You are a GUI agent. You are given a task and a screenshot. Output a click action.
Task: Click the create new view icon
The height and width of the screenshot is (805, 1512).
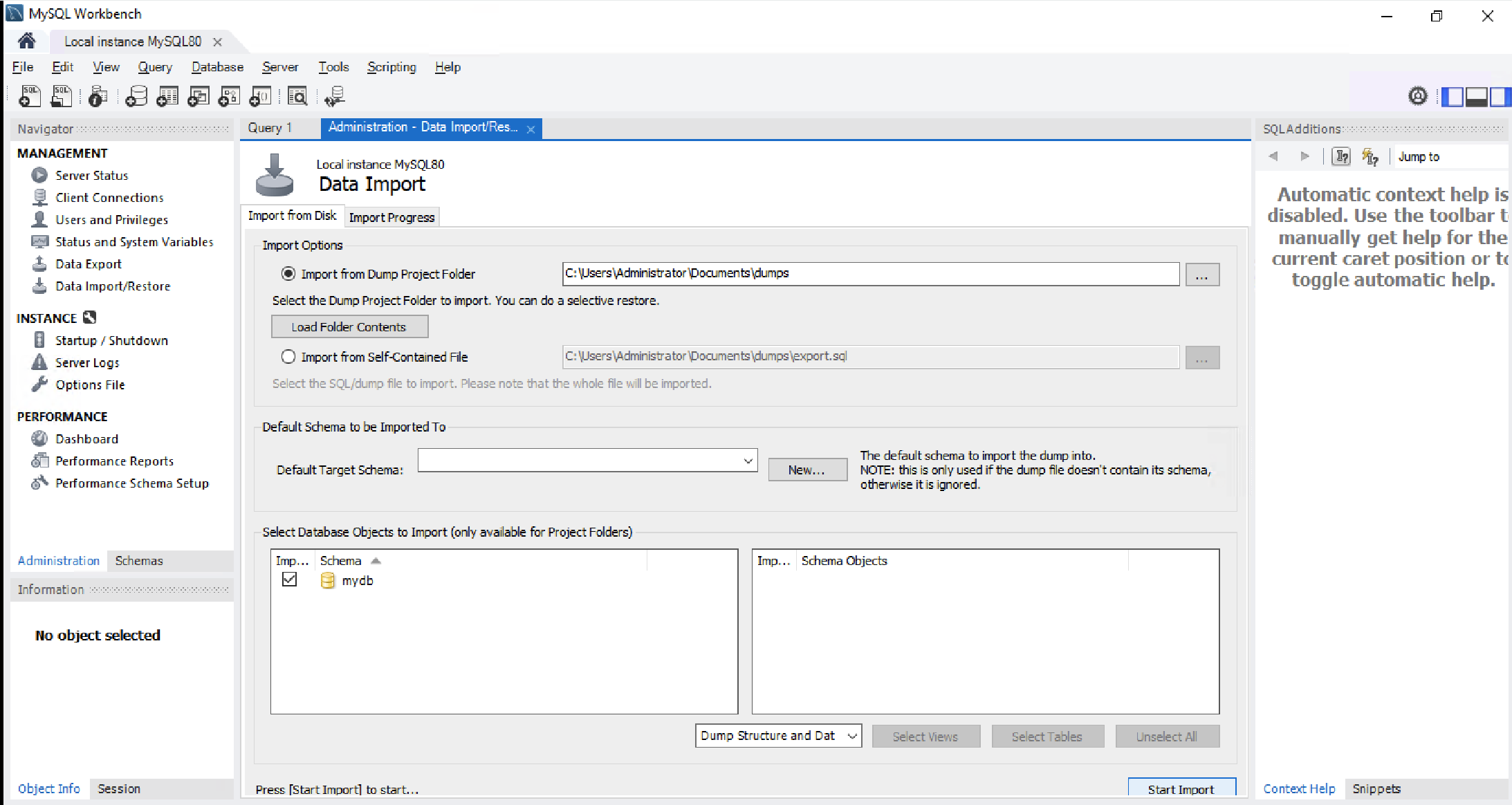199,96
